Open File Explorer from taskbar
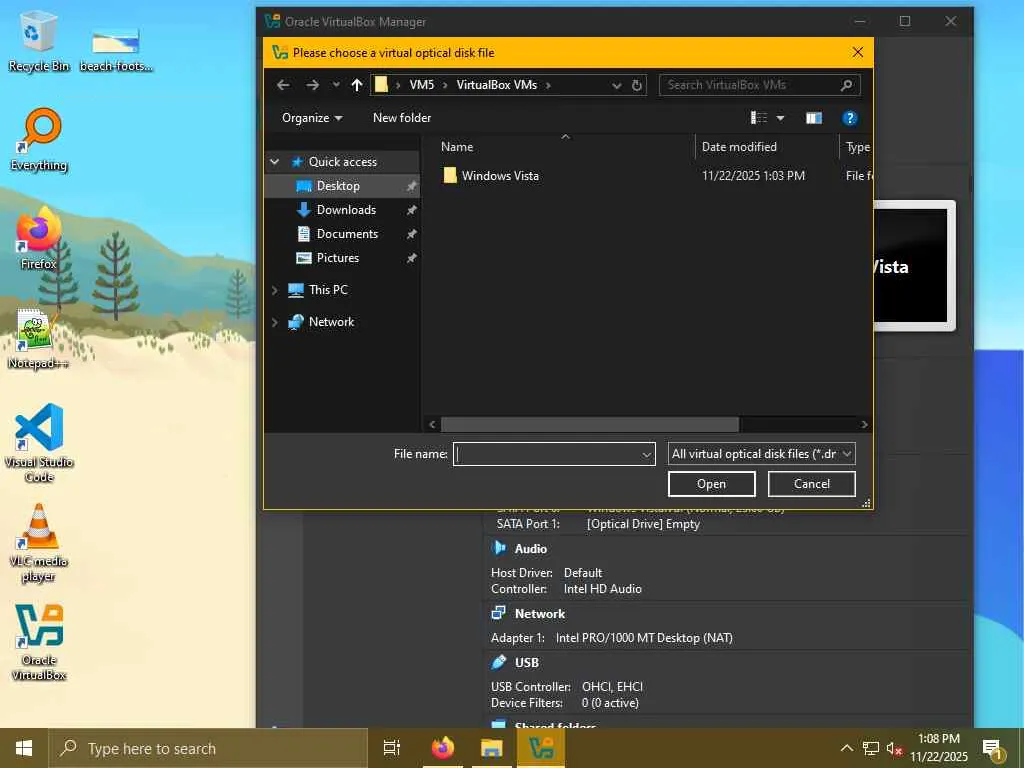This screenshot has height=768, width=1024. click(491, 748)
